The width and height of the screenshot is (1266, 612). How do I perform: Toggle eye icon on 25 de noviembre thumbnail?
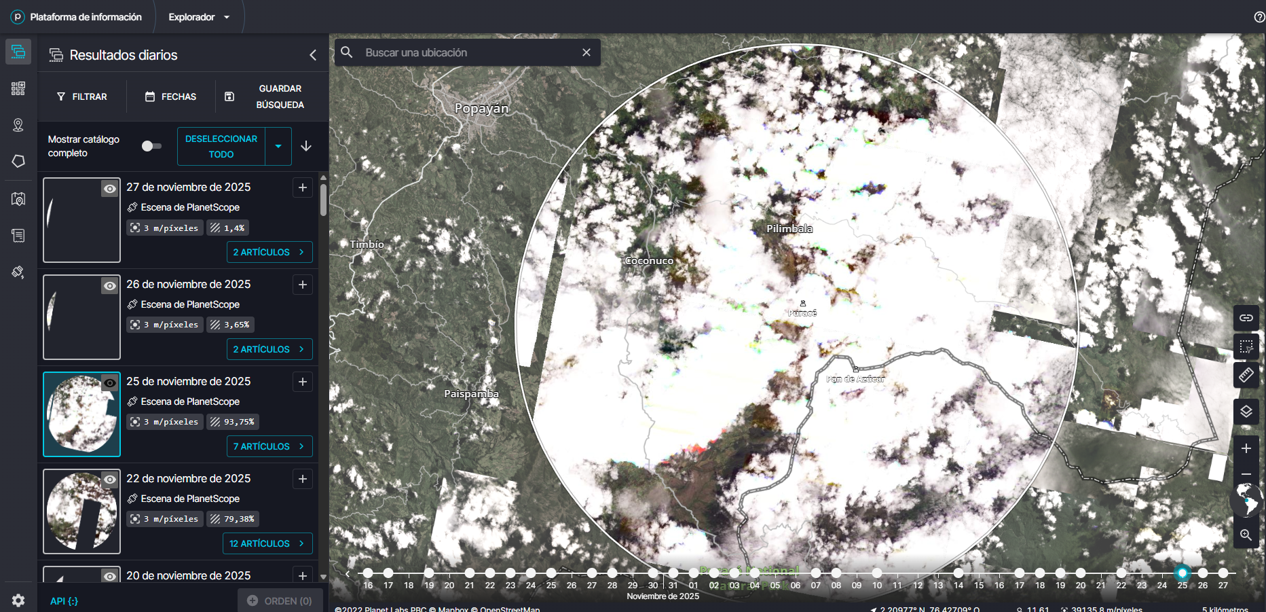[109, 383]
